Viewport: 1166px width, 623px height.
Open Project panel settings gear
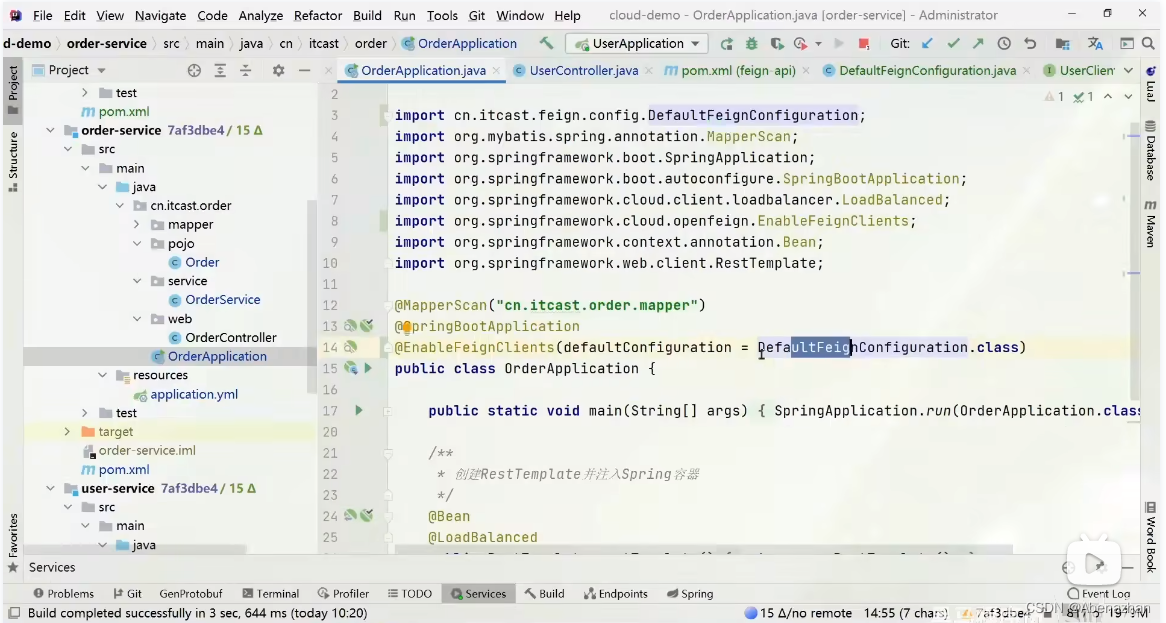tap(278, 71)
